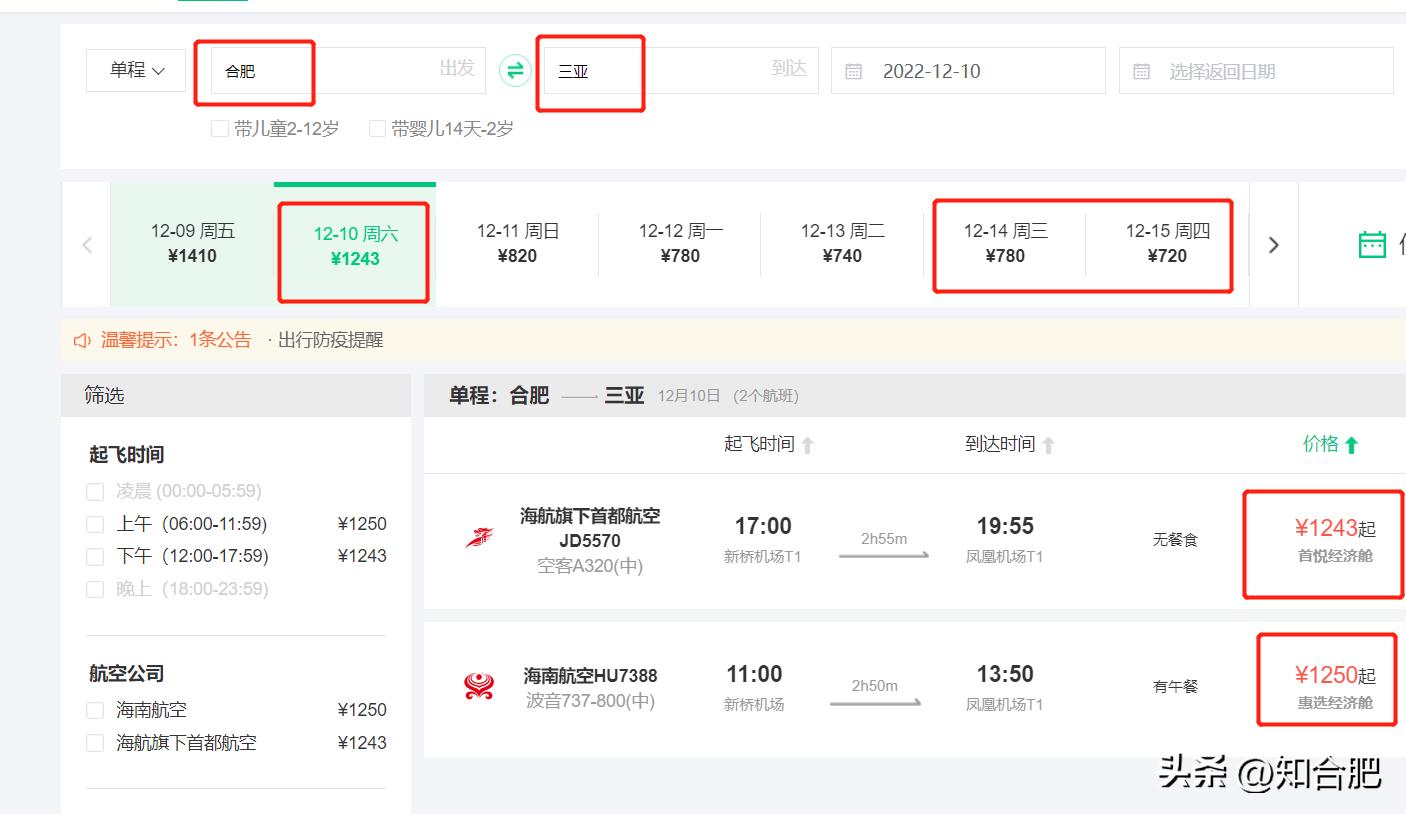Viewport: 1406px width, 814px height.
Task: Tick the 上午 (06:00-11:59) filter
Action: point(95,524)
